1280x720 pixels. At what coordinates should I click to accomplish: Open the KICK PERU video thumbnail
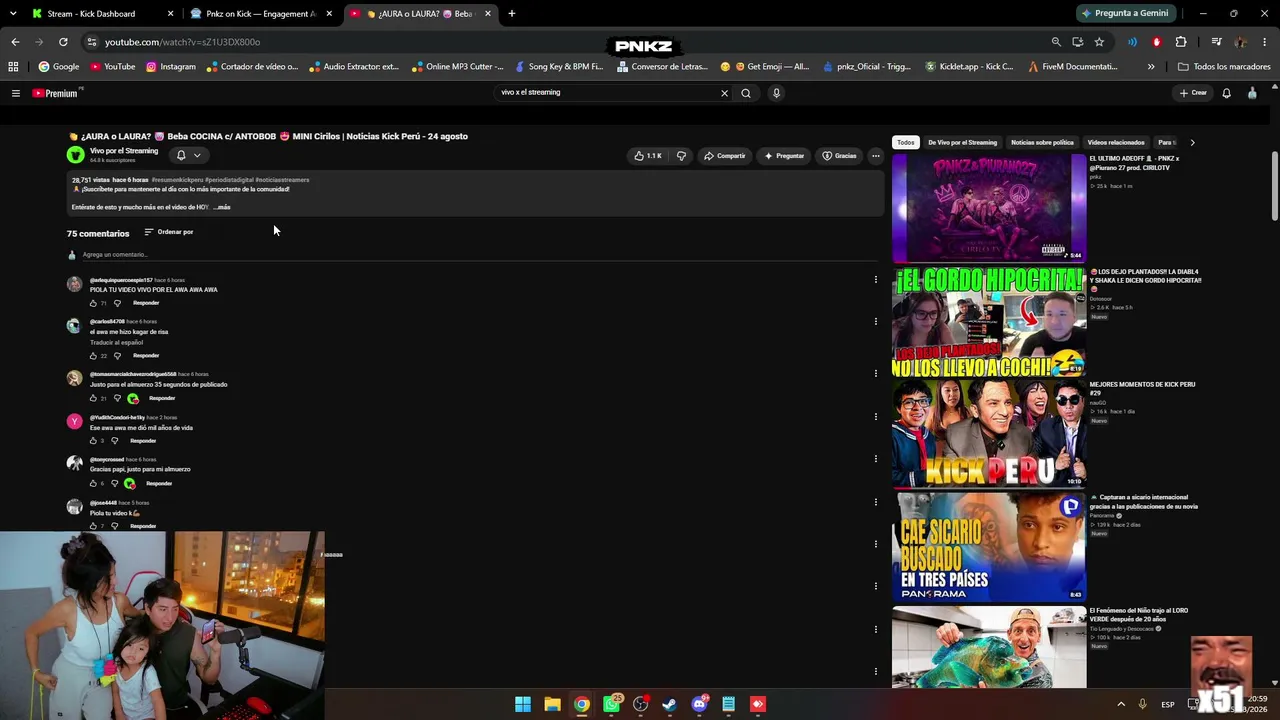(989, 434)
